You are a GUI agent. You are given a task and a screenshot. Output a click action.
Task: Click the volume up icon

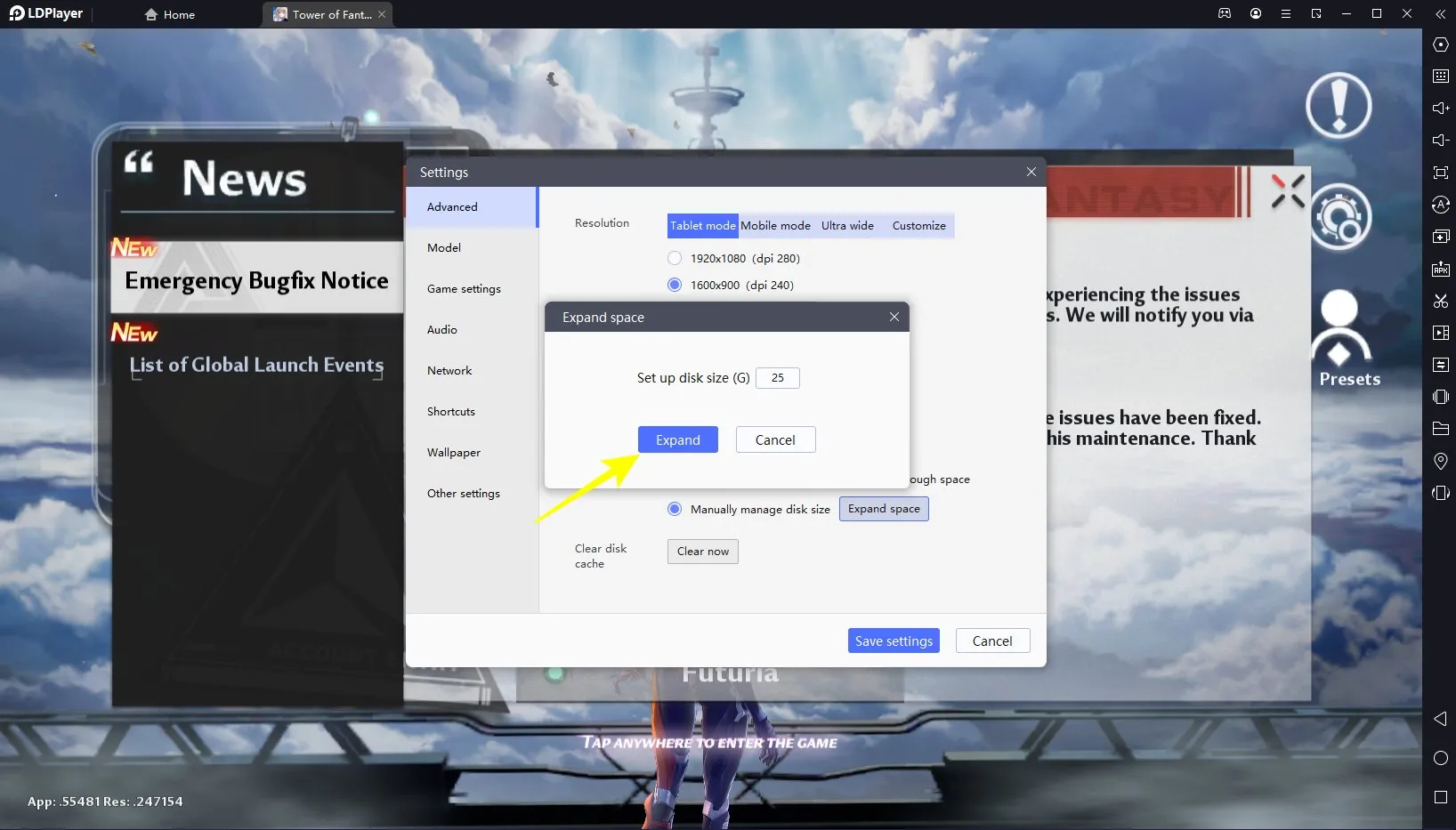coord(1440,109)
